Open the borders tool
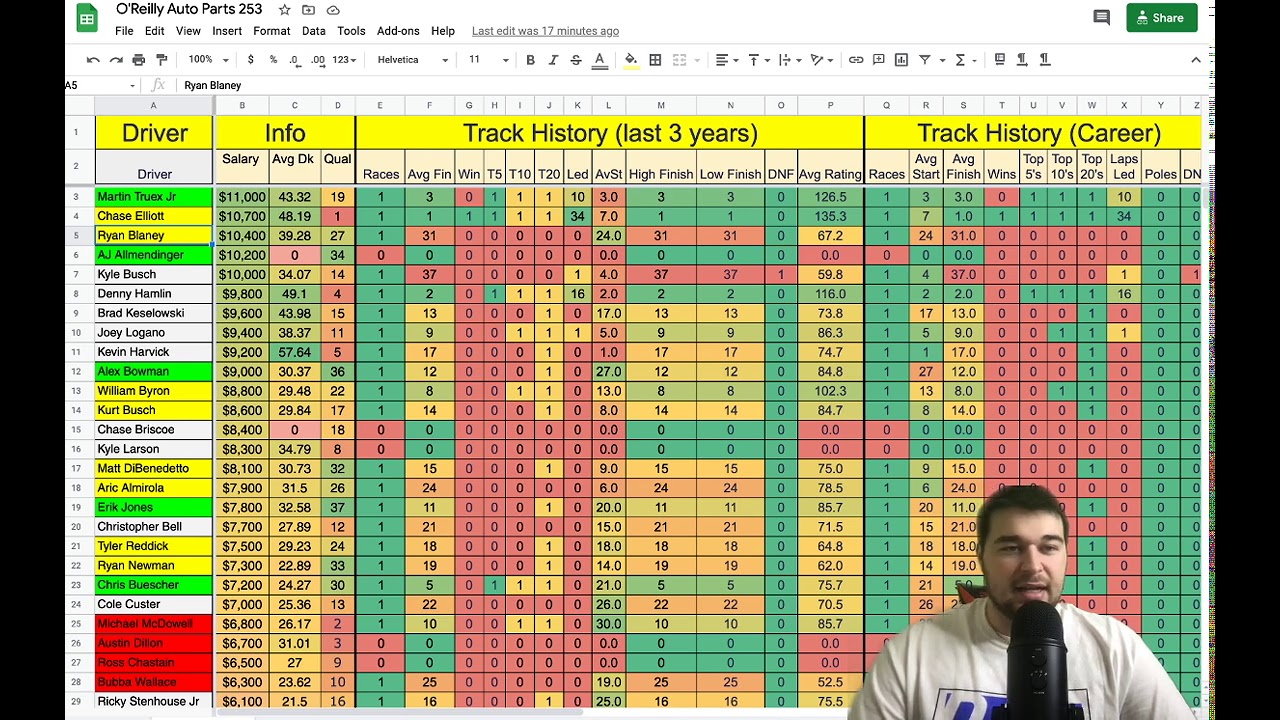Image resolution: width=1280 pixels, height=720 pixels. (x=655, y=60)
